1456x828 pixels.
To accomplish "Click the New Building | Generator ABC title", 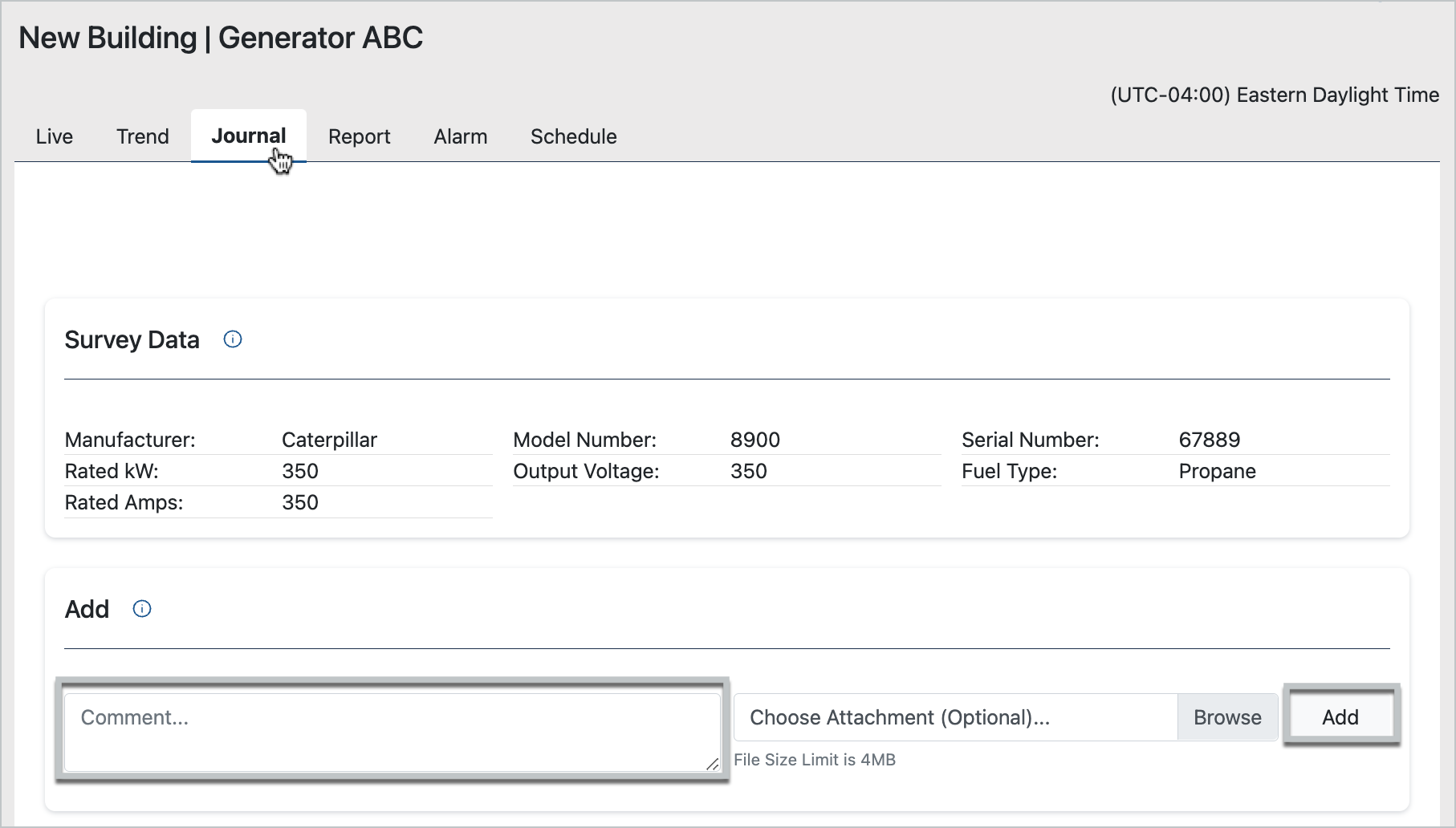I will pyautogui.click(x=221, y=38).
